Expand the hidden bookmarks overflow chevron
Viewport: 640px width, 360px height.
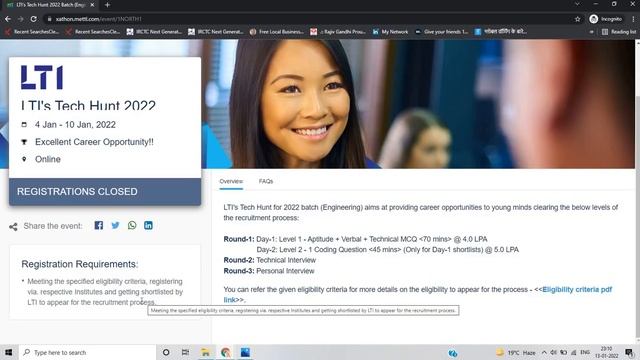point(591,31)
